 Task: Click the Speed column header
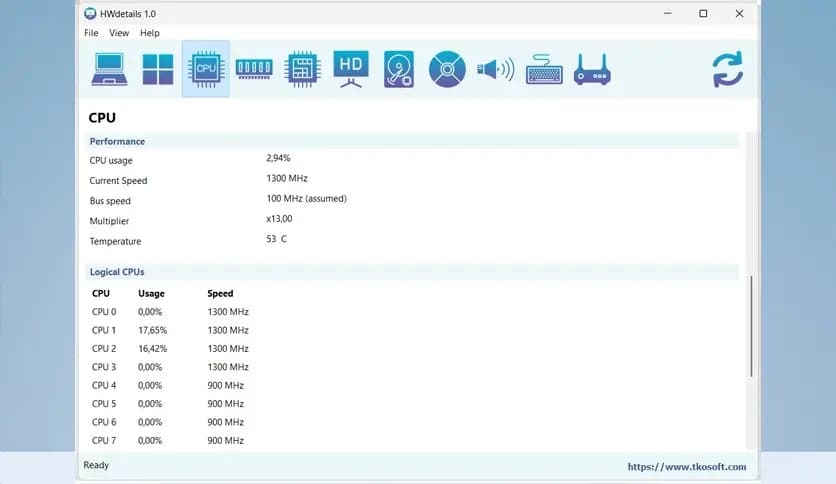pyautogui.click(x=220, y=294)
